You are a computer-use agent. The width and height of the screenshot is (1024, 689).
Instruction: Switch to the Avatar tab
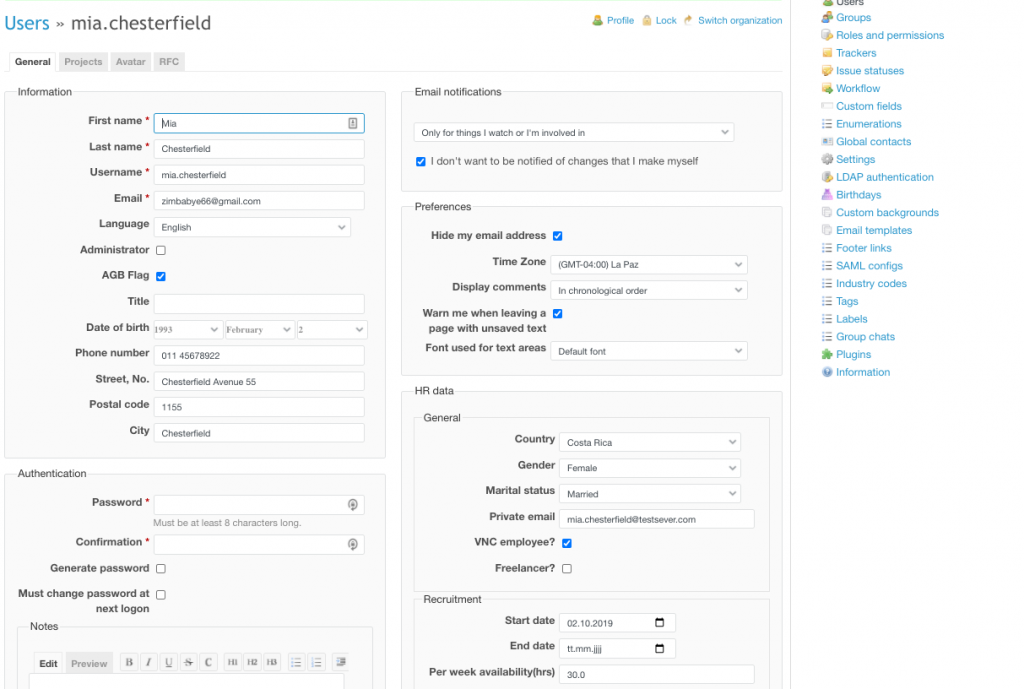coord(131,61)
